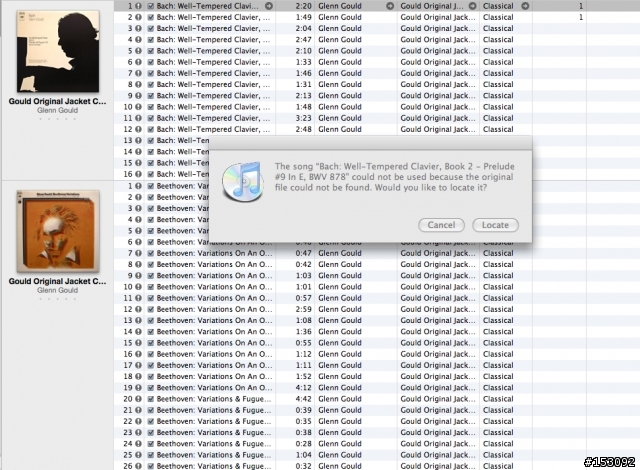
Task: Click exclamation icon on Bach track 10 (1:48)
Action: click(138, 107)
